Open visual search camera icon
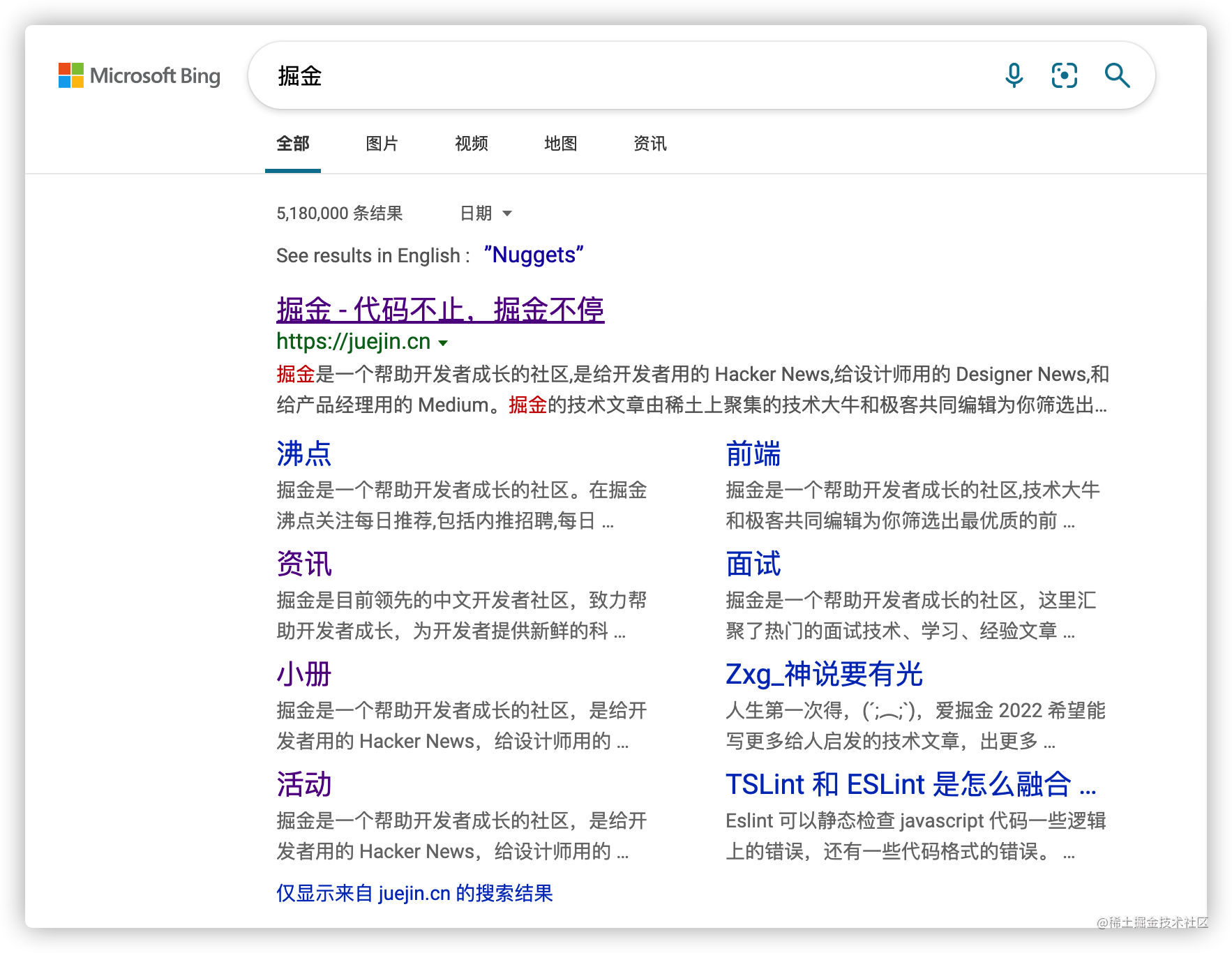 1064,75
